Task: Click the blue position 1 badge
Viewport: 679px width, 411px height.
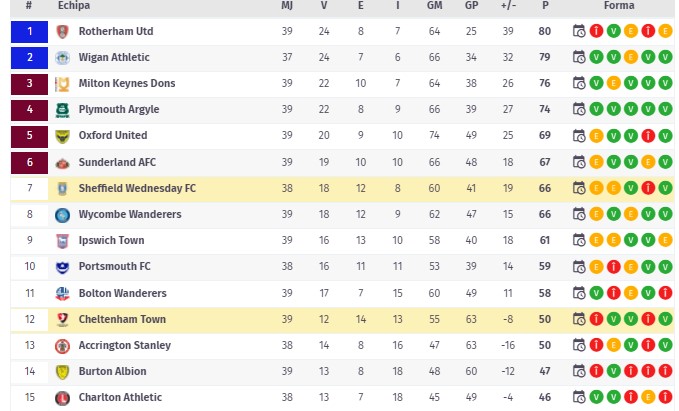Action: pos(29,31)
